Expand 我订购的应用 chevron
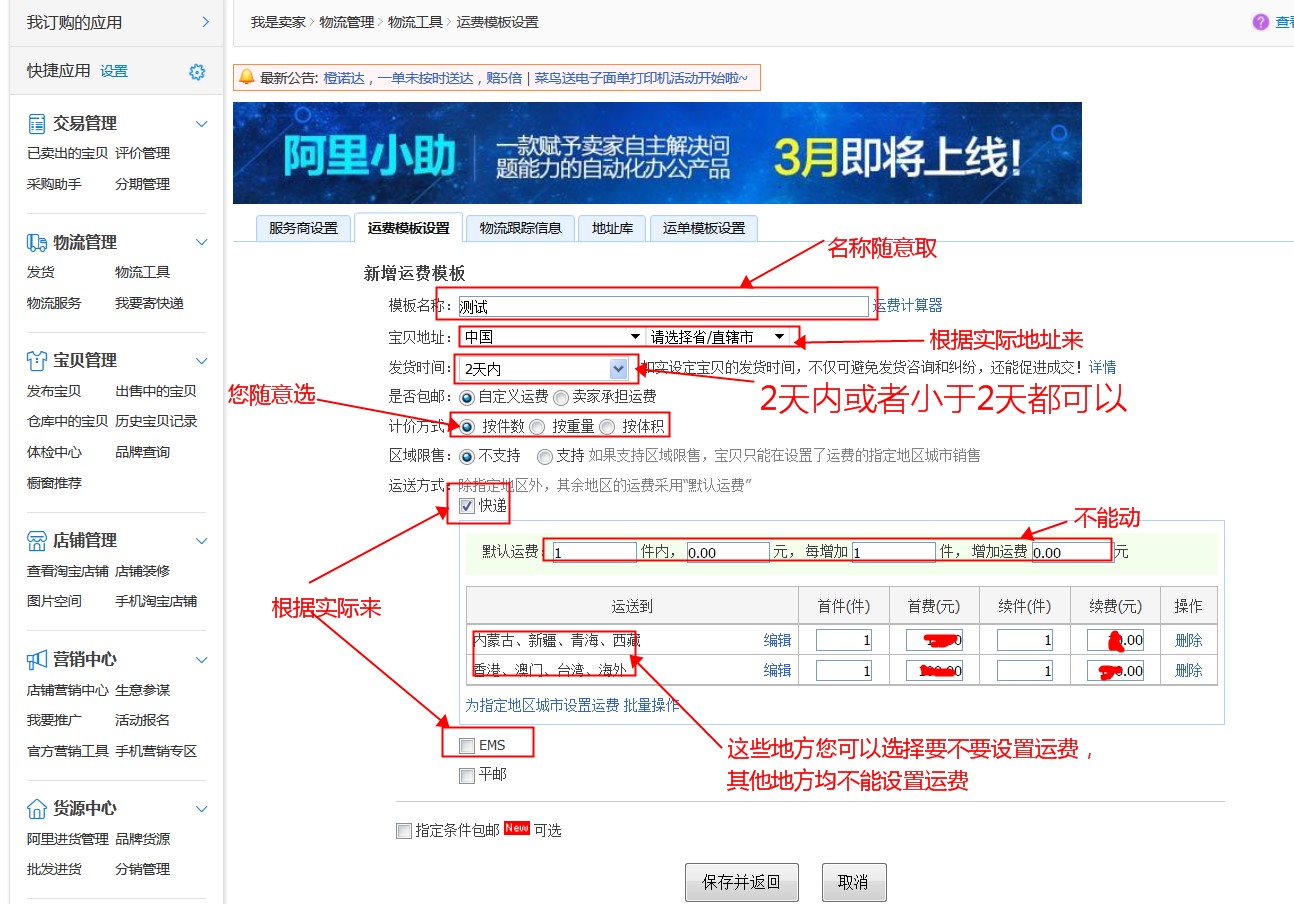The height and width of the screenshot is (904, 1294). [205, 22]
